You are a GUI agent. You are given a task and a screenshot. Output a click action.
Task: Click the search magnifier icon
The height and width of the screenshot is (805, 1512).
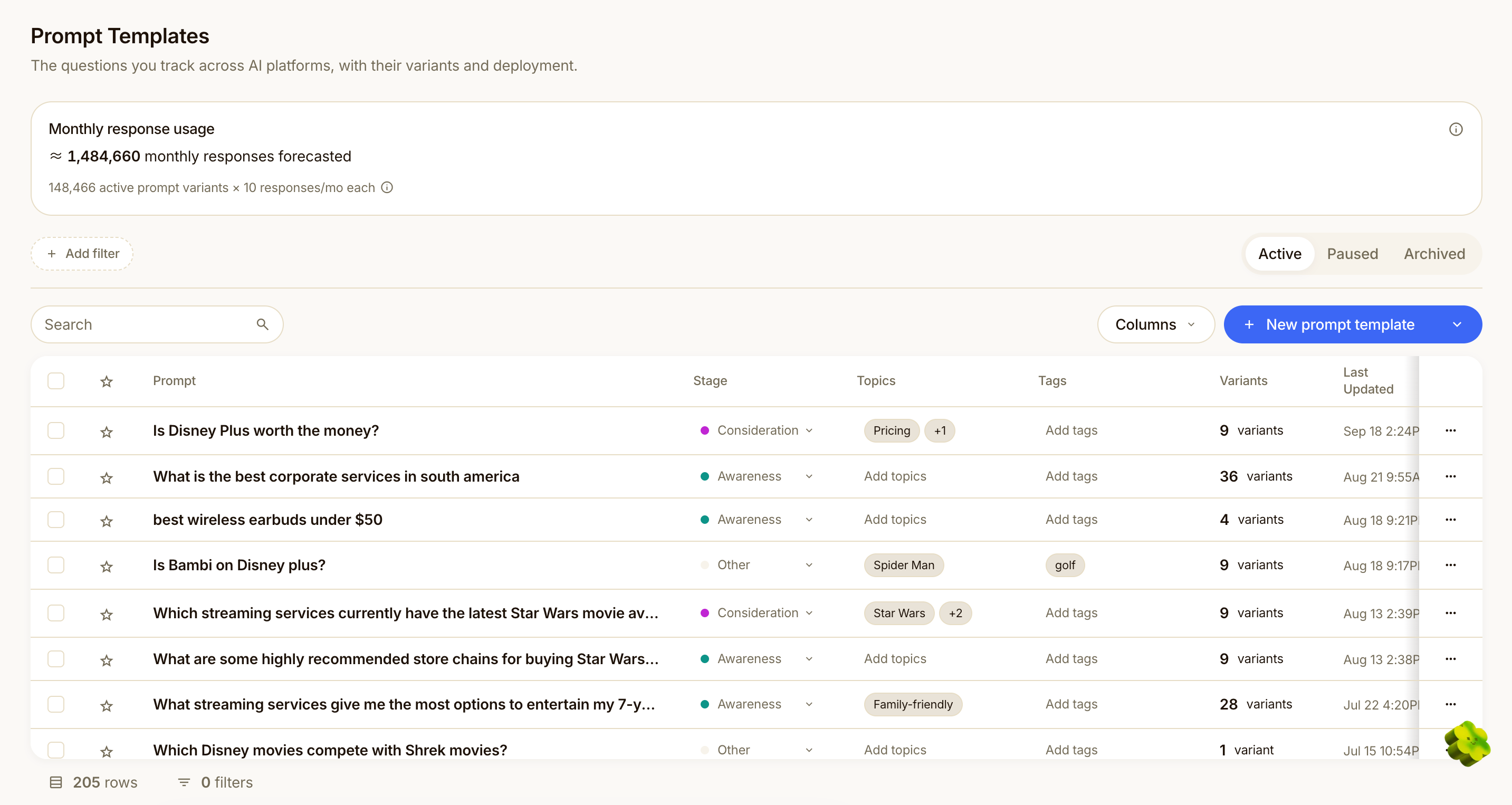(x=262, y=324)
